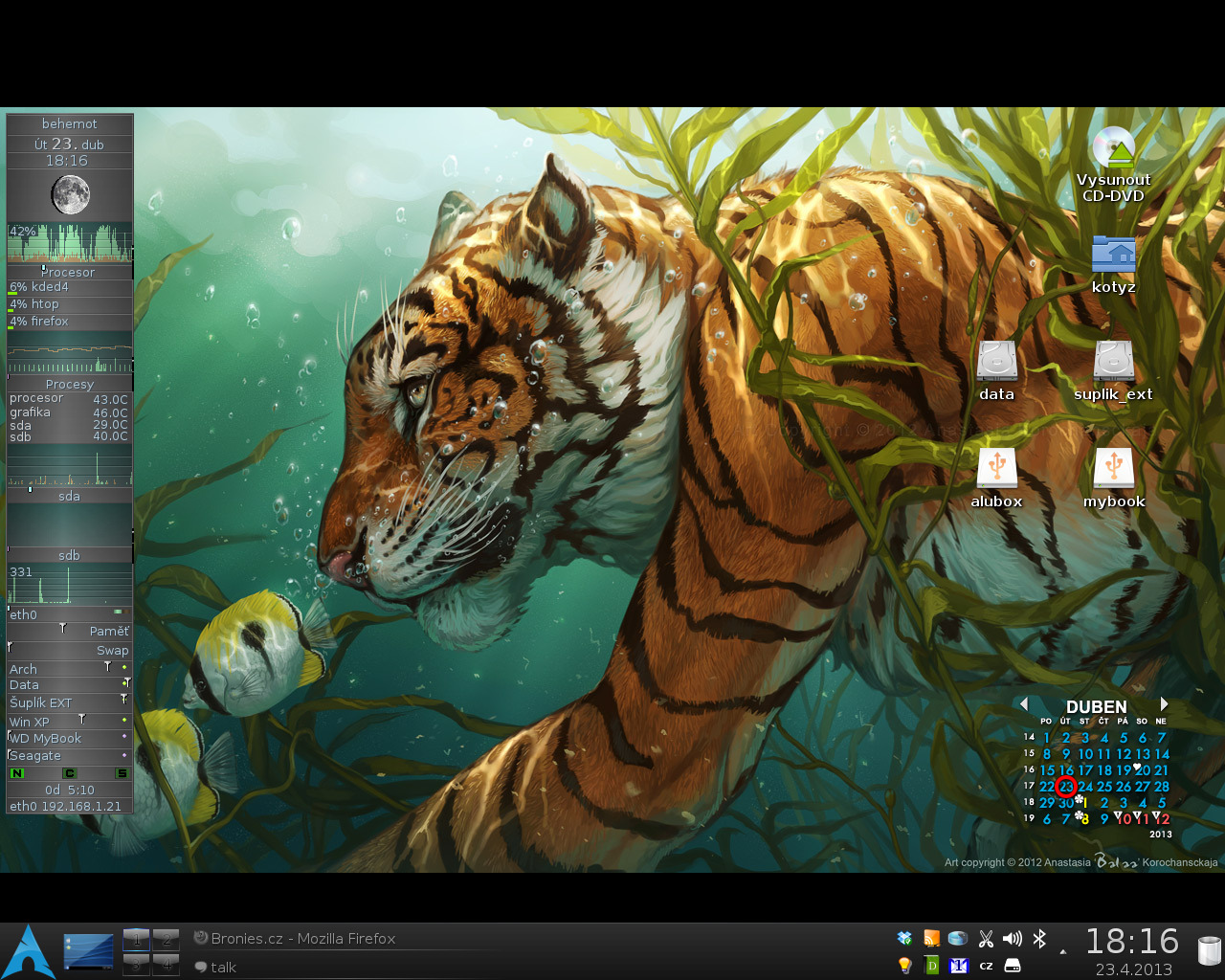This screenshot has width=1225, height=980.
Task: Click the Seagate filesystem row
Action: point(70,755)
